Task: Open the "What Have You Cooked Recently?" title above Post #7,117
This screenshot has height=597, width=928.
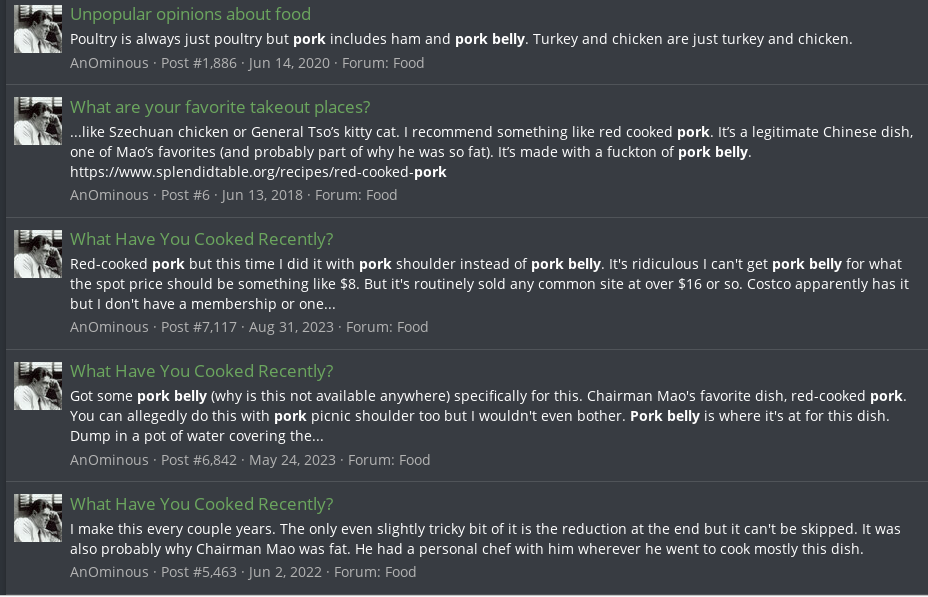Action: click(201, 239)
